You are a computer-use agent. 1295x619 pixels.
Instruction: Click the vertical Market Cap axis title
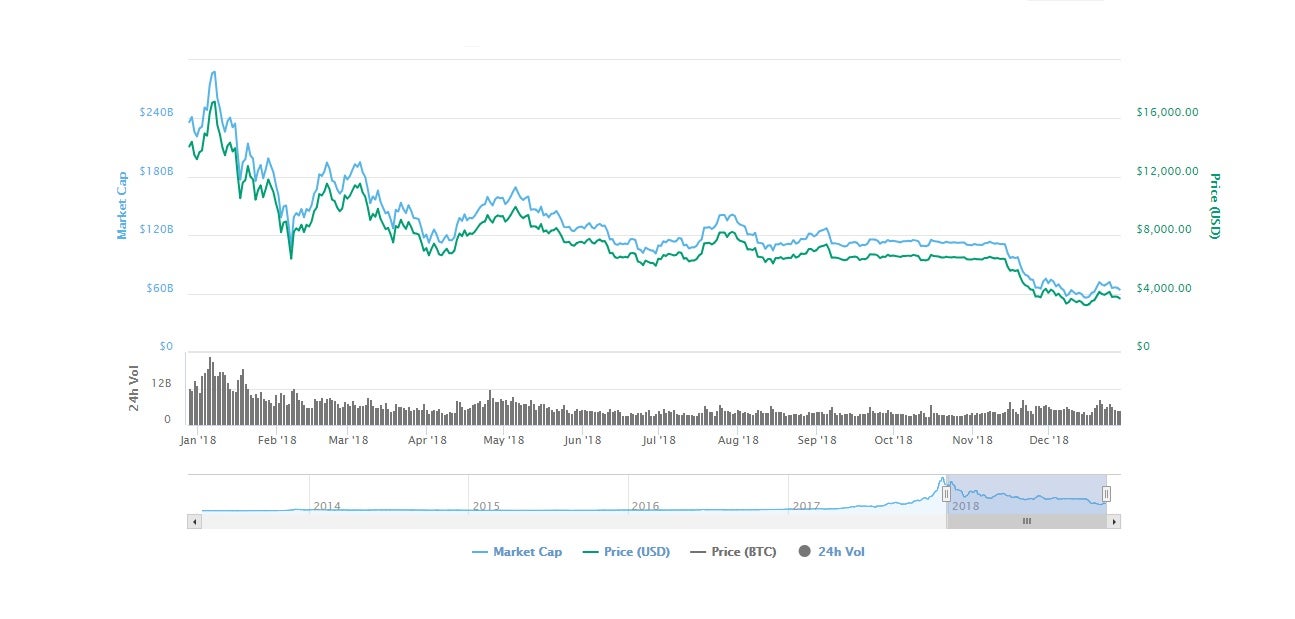coord(122,205)
